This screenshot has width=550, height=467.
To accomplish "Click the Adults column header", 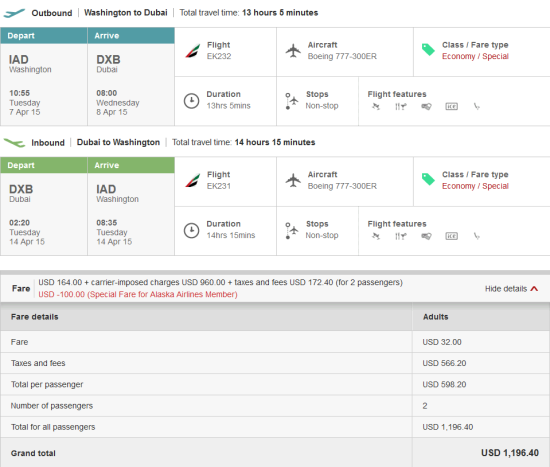I will (x=435, y=317).
